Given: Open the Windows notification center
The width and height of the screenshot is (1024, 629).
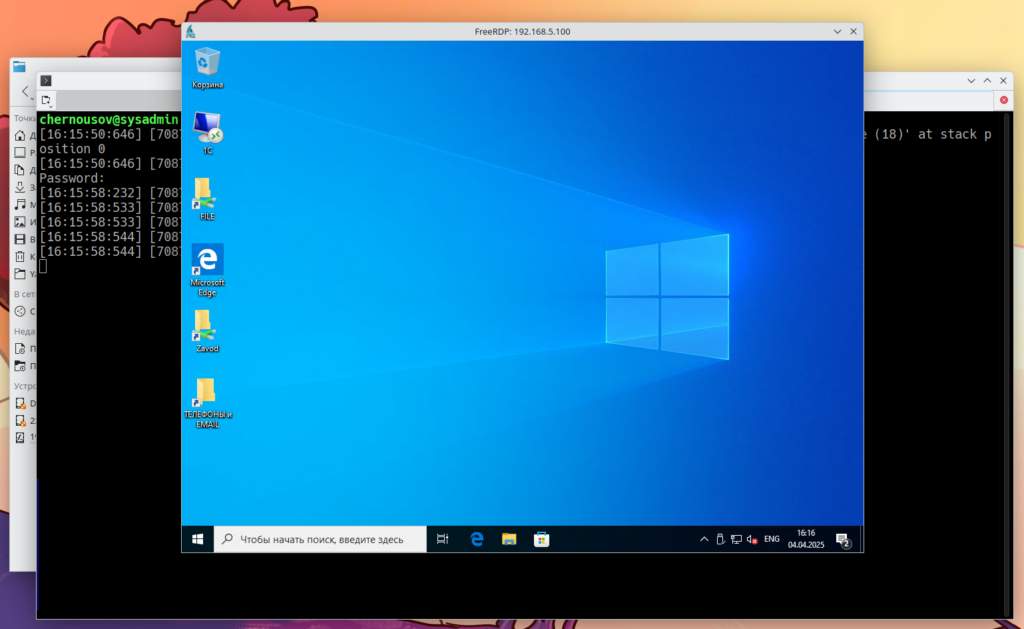Looking at the screenshot, I should click(x=844, y=540).
